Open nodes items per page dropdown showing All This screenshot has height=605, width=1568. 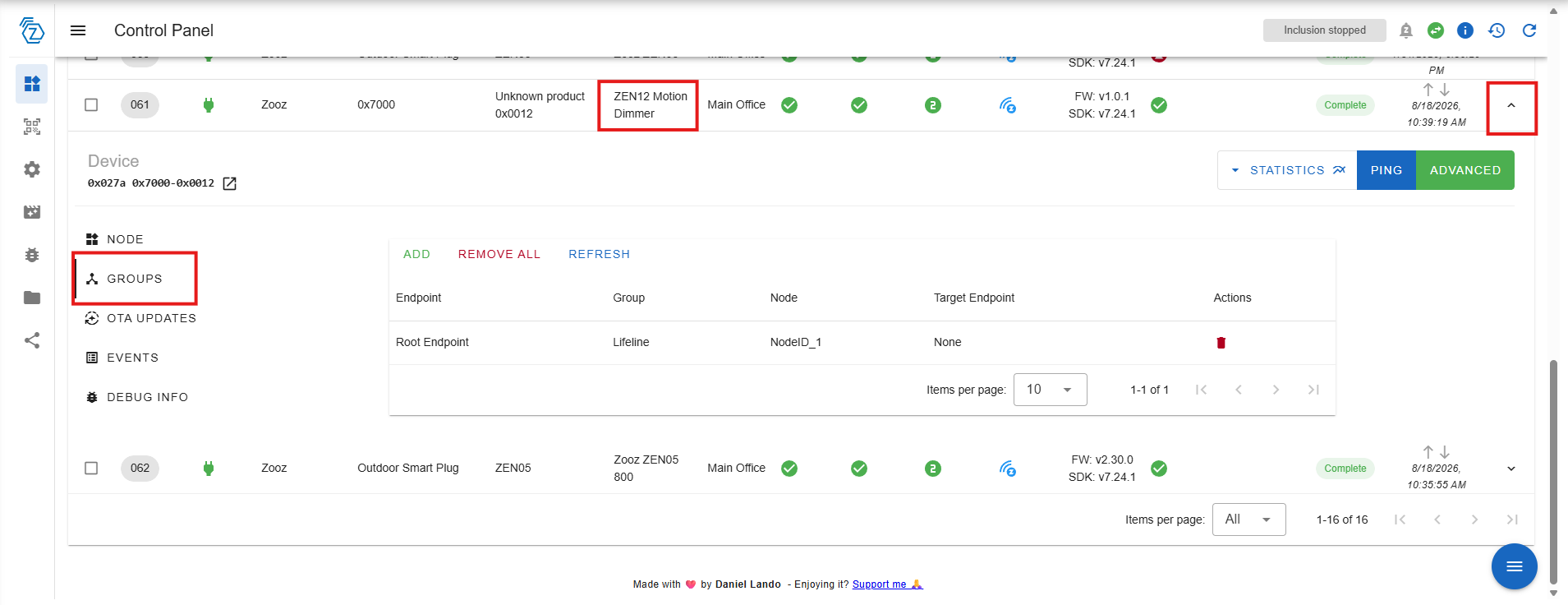[x=1249, y=520]
